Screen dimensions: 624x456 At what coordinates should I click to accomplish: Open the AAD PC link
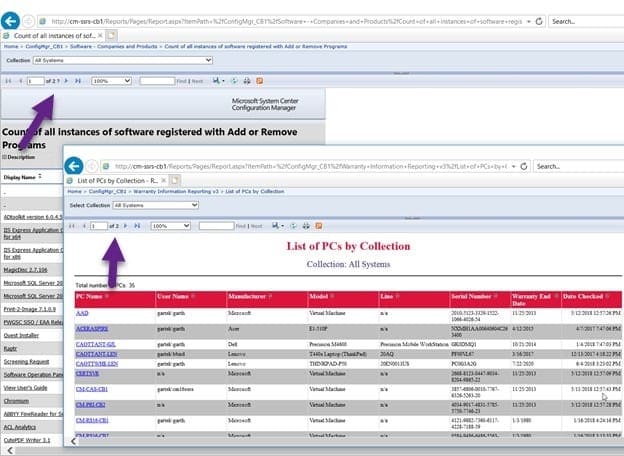(x=82, y=313)
